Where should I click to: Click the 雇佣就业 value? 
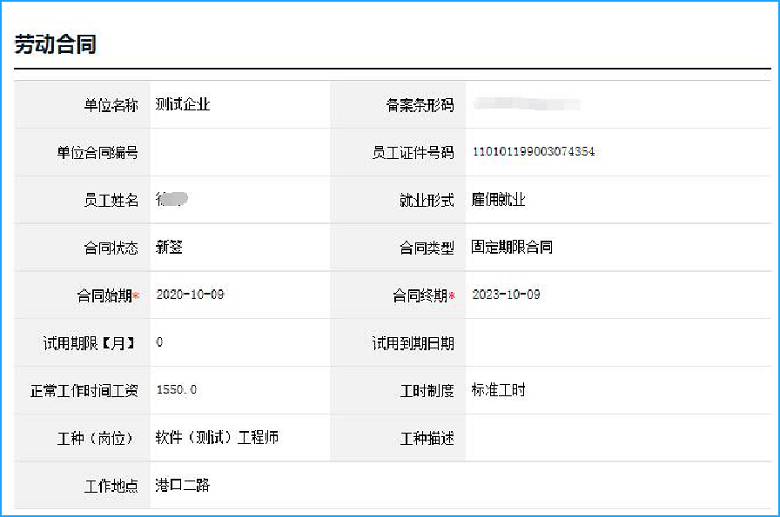pos(498,200)
